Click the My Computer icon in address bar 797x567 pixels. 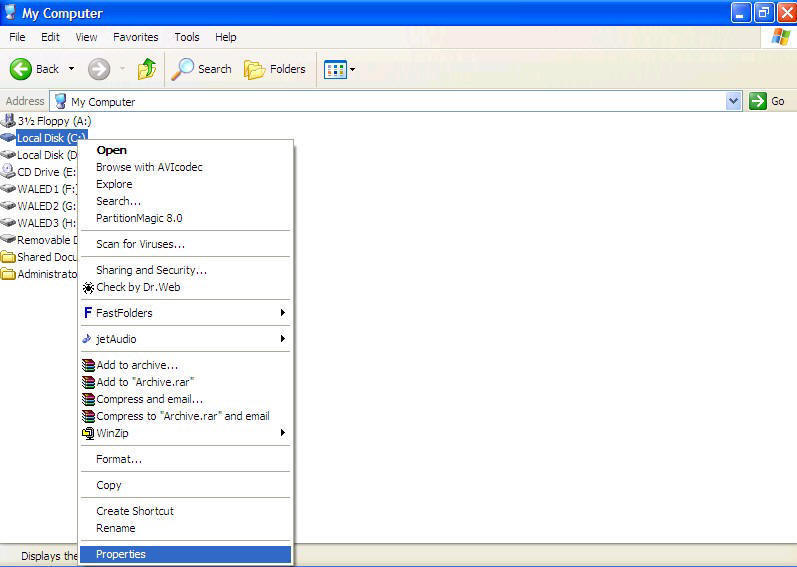point(60,101)
